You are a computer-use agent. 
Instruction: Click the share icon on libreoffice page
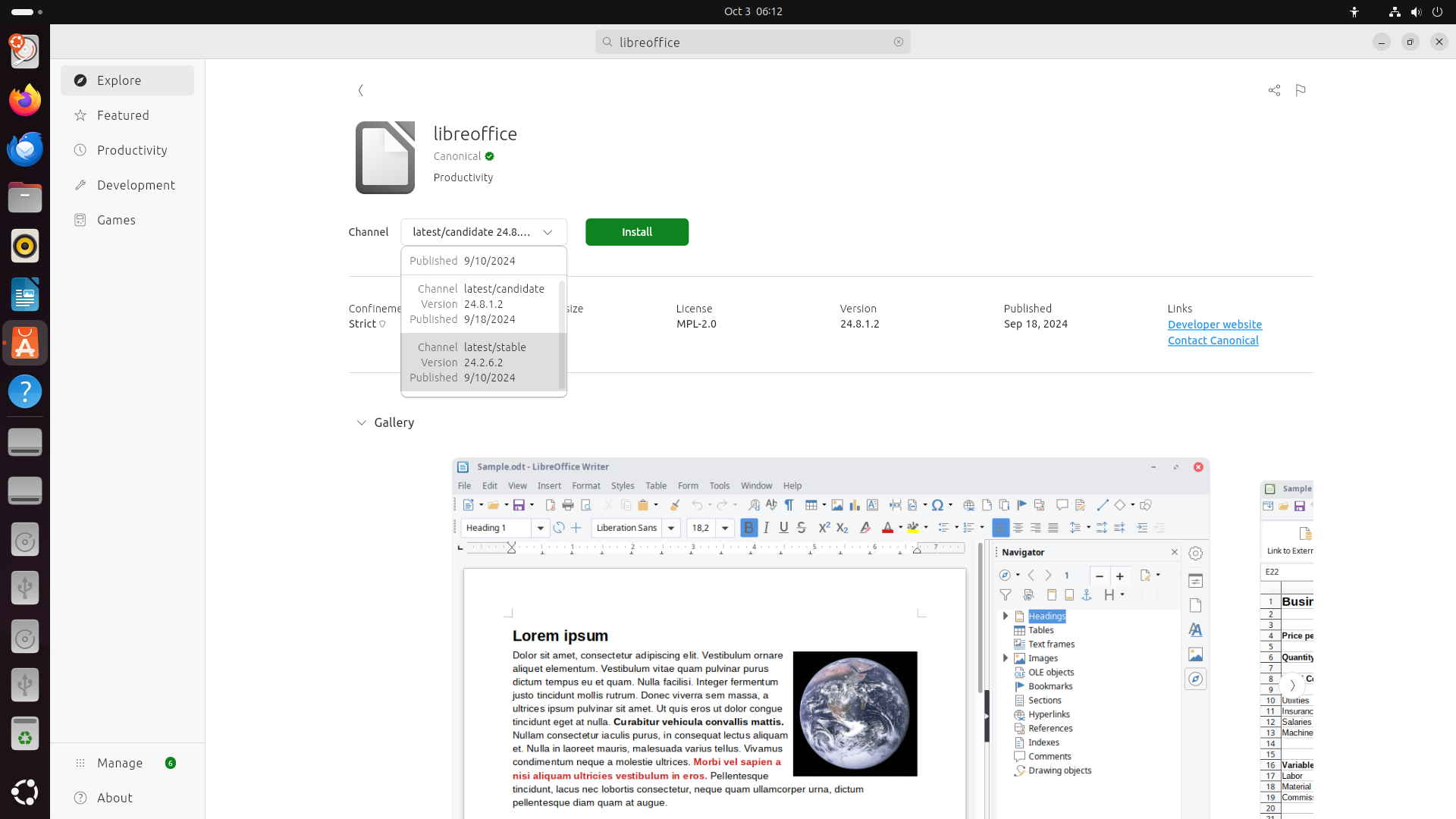[1274, 90]
